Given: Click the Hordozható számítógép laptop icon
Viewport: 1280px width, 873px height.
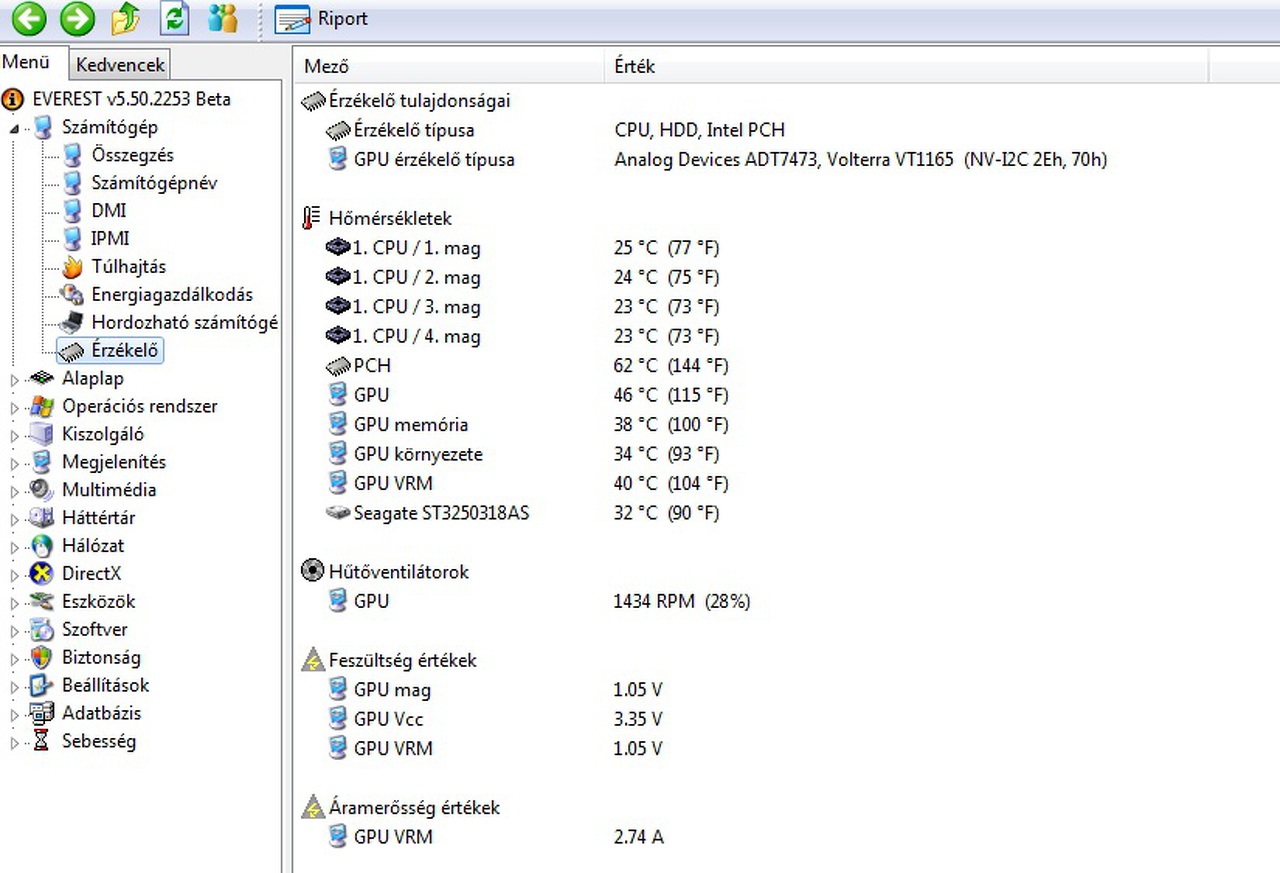Looking at the screenshot, I should tap(71, 323).
